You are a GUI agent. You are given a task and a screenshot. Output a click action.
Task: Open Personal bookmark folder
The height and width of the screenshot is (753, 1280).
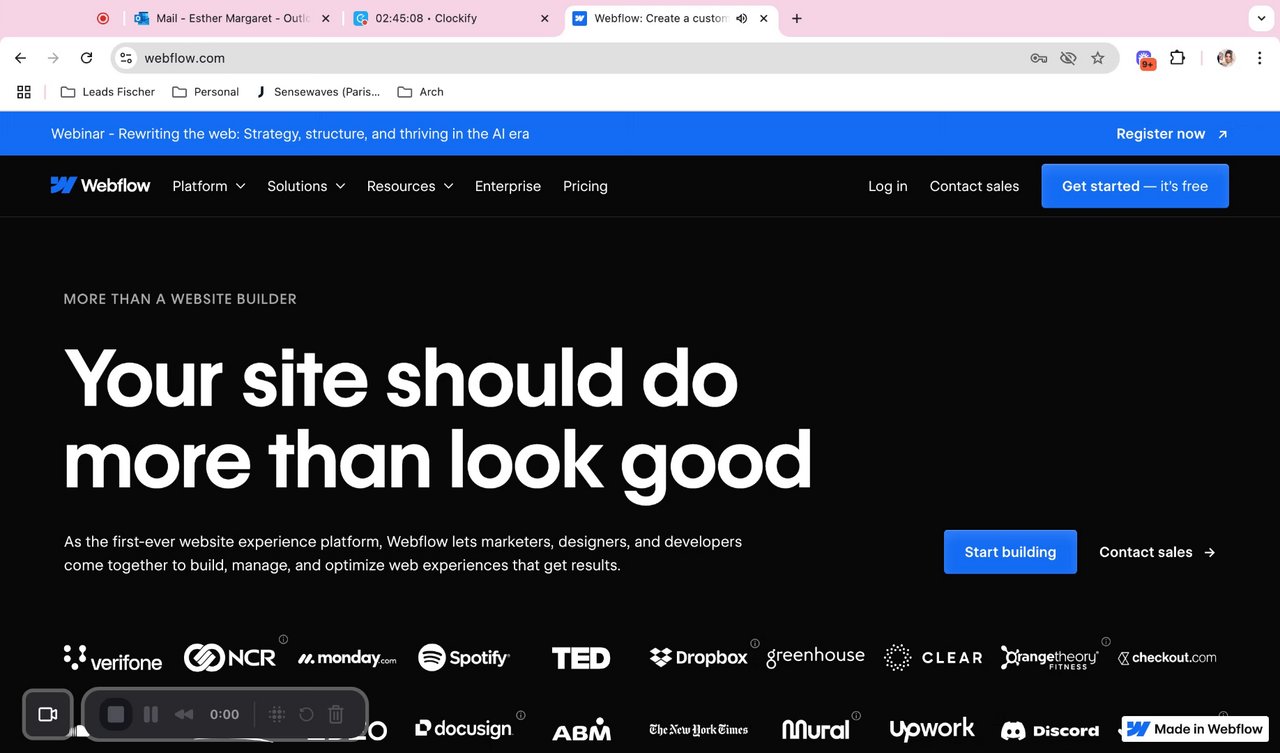205,92
